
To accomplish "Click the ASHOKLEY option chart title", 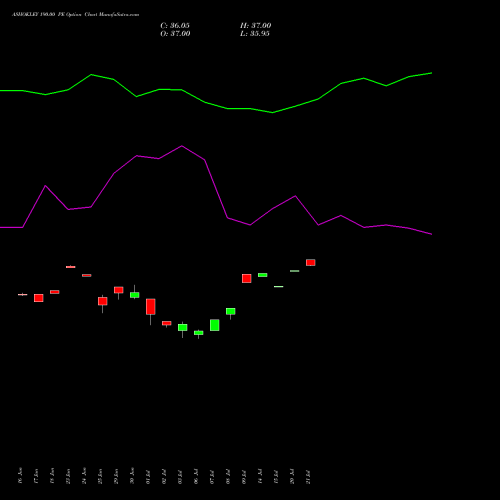I will pyautogui.click(x=75, y=15).
